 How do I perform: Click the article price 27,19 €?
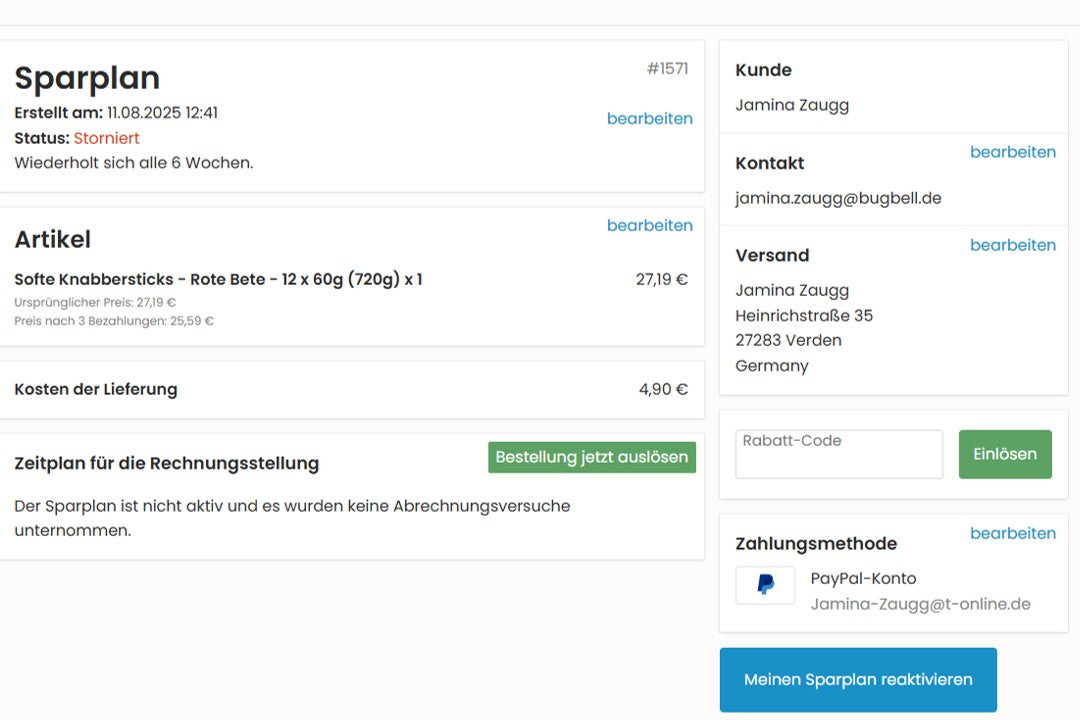point(661,280)
